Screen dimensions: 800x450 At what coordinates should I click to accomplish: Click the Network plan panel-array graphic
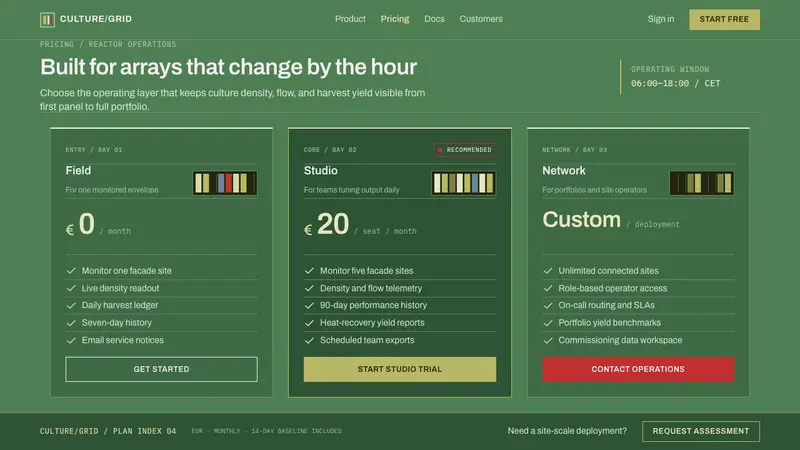click(702, 183)
